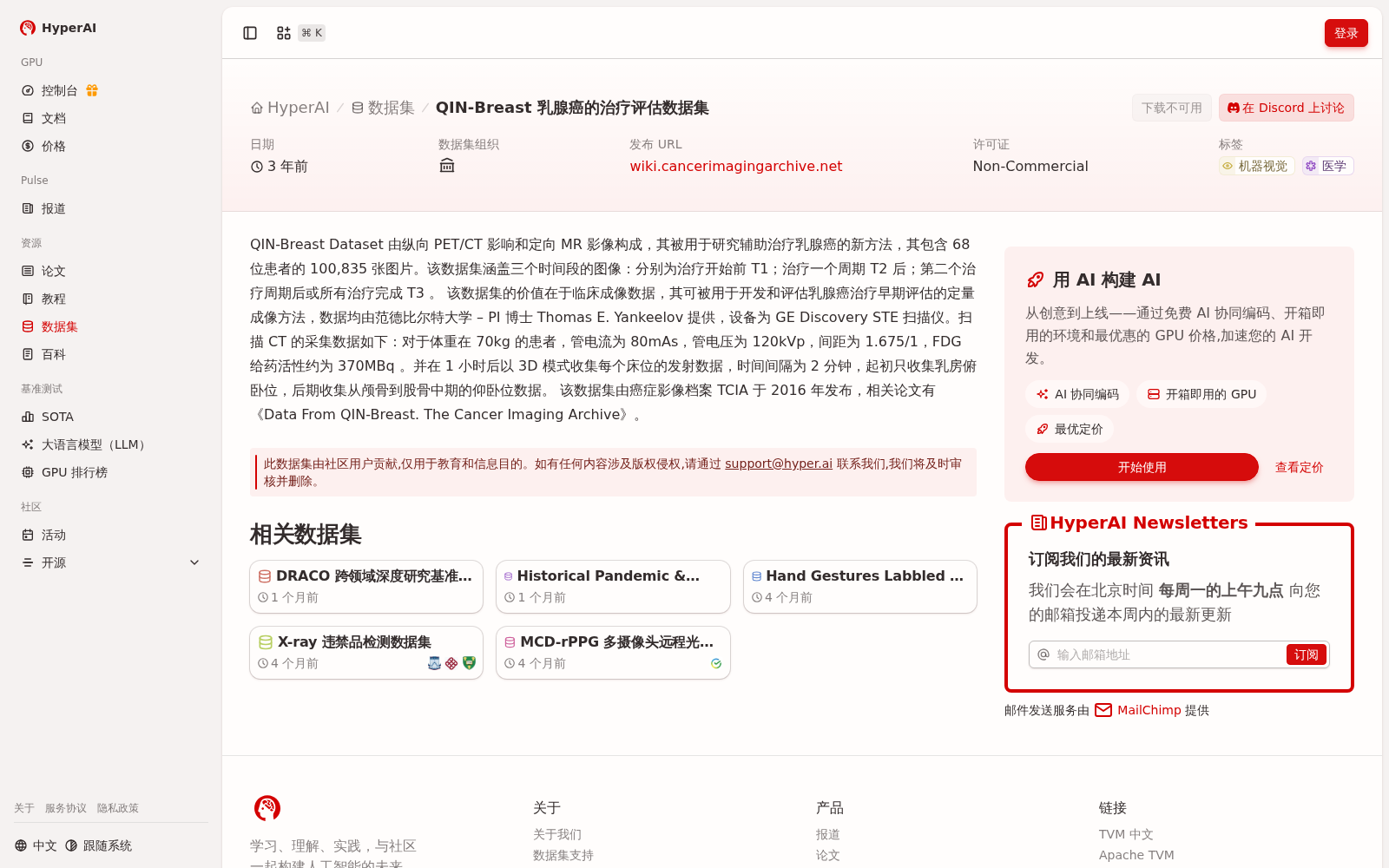This screenshot has height=868, width=1389.
Task: Open the 跟随系统 theme selector
Action: tap(98, 845)
